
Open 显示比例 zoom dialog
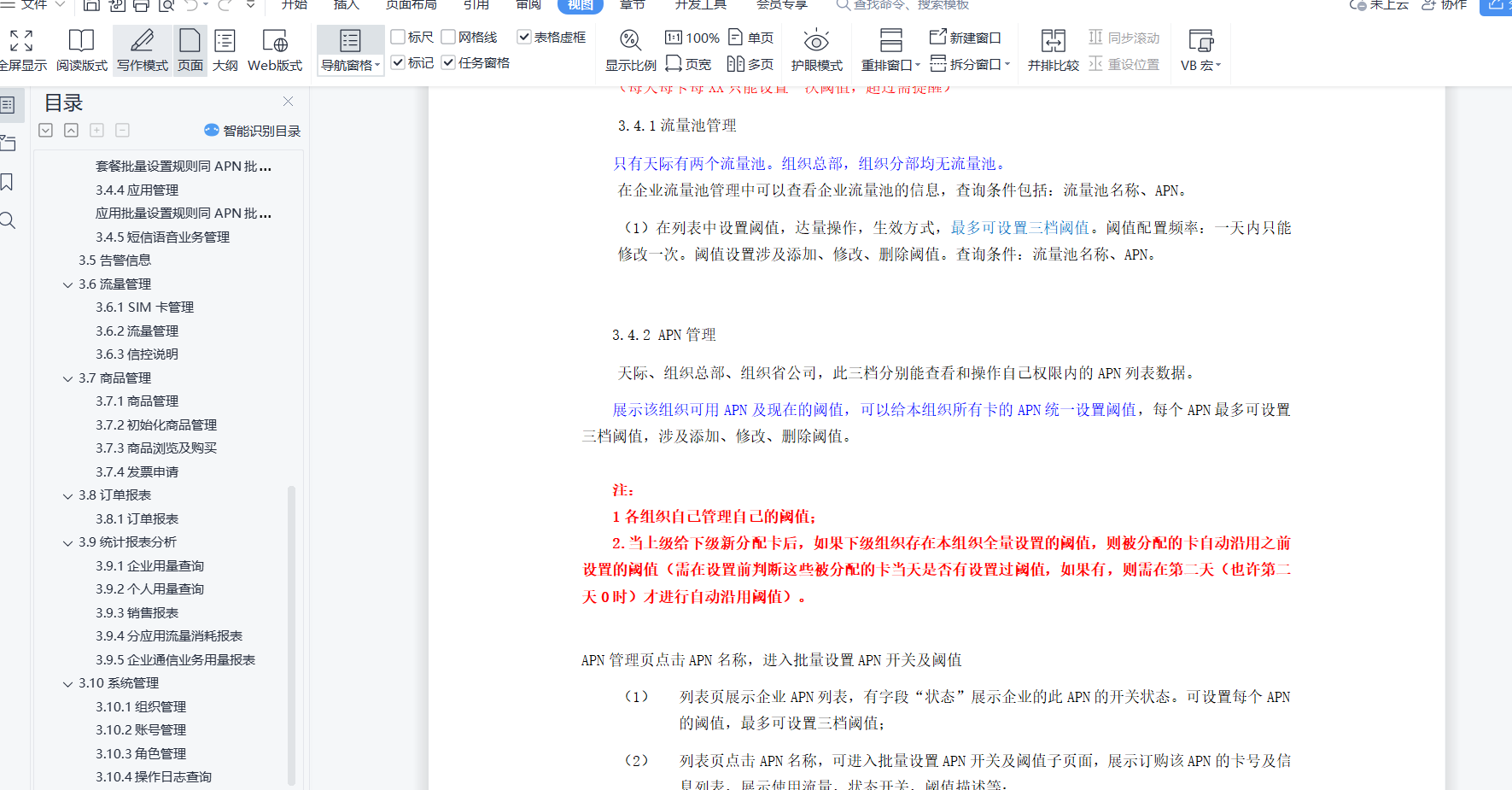pyautogui.click(x=631, y=50)
